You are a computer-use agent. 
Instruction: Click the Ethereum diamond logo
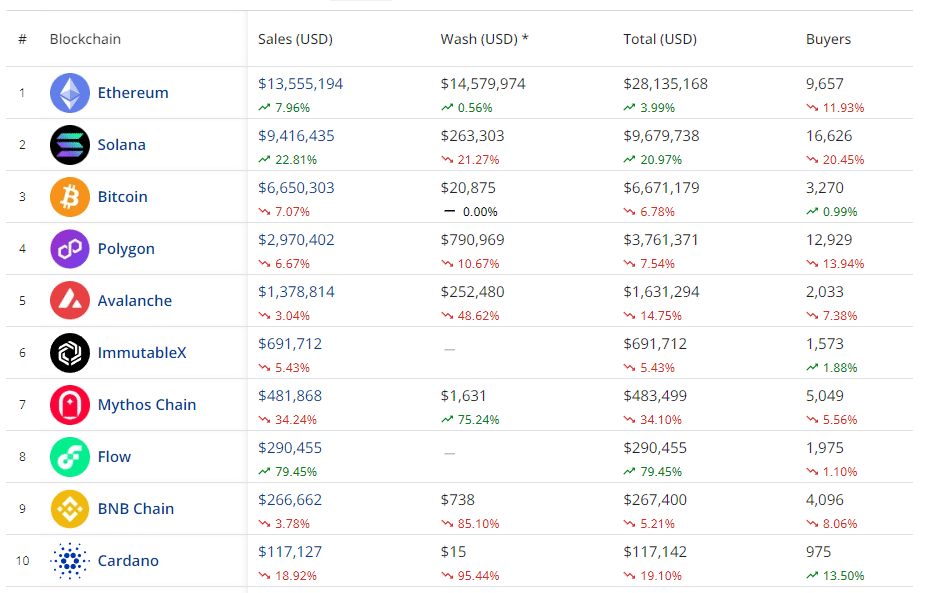[x=68, y=92]
